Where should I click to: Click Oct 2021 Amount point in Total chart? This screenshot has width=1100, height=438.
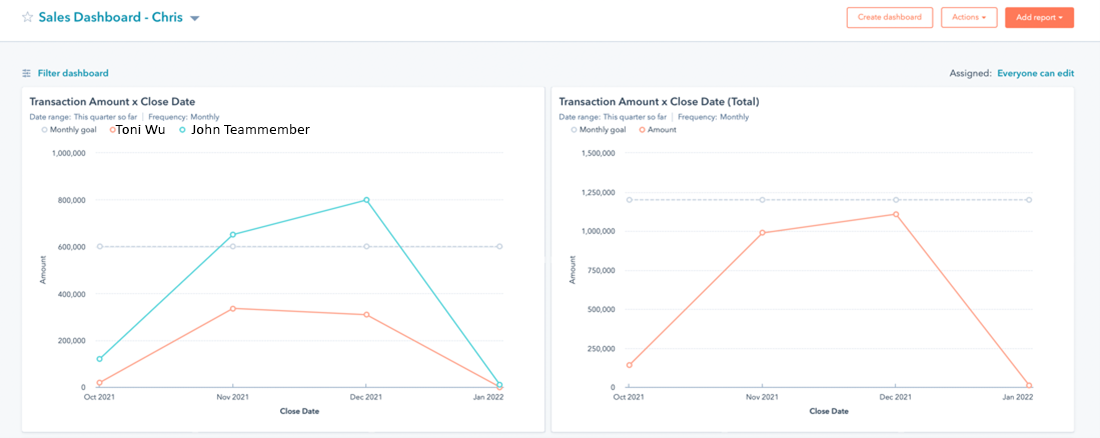pyautogui.click(x=629, y=365)
